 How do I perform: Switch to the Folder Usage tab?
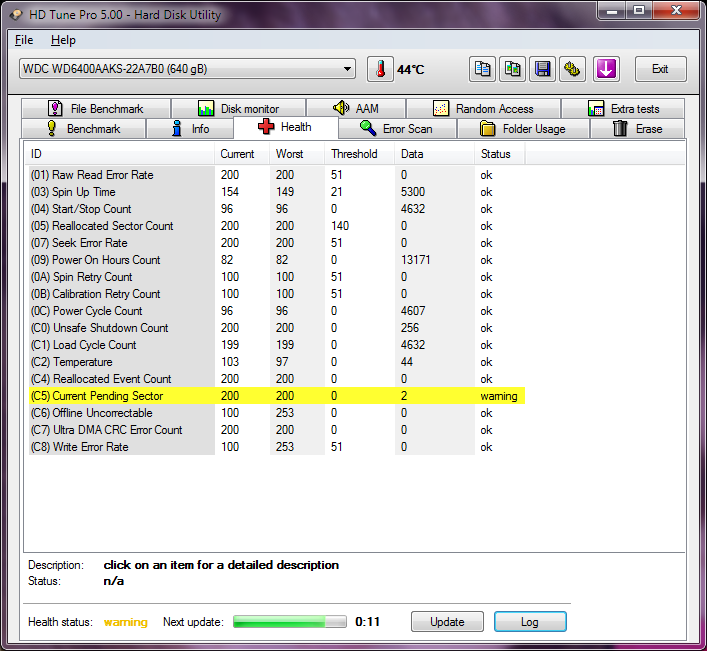(523, 128)
